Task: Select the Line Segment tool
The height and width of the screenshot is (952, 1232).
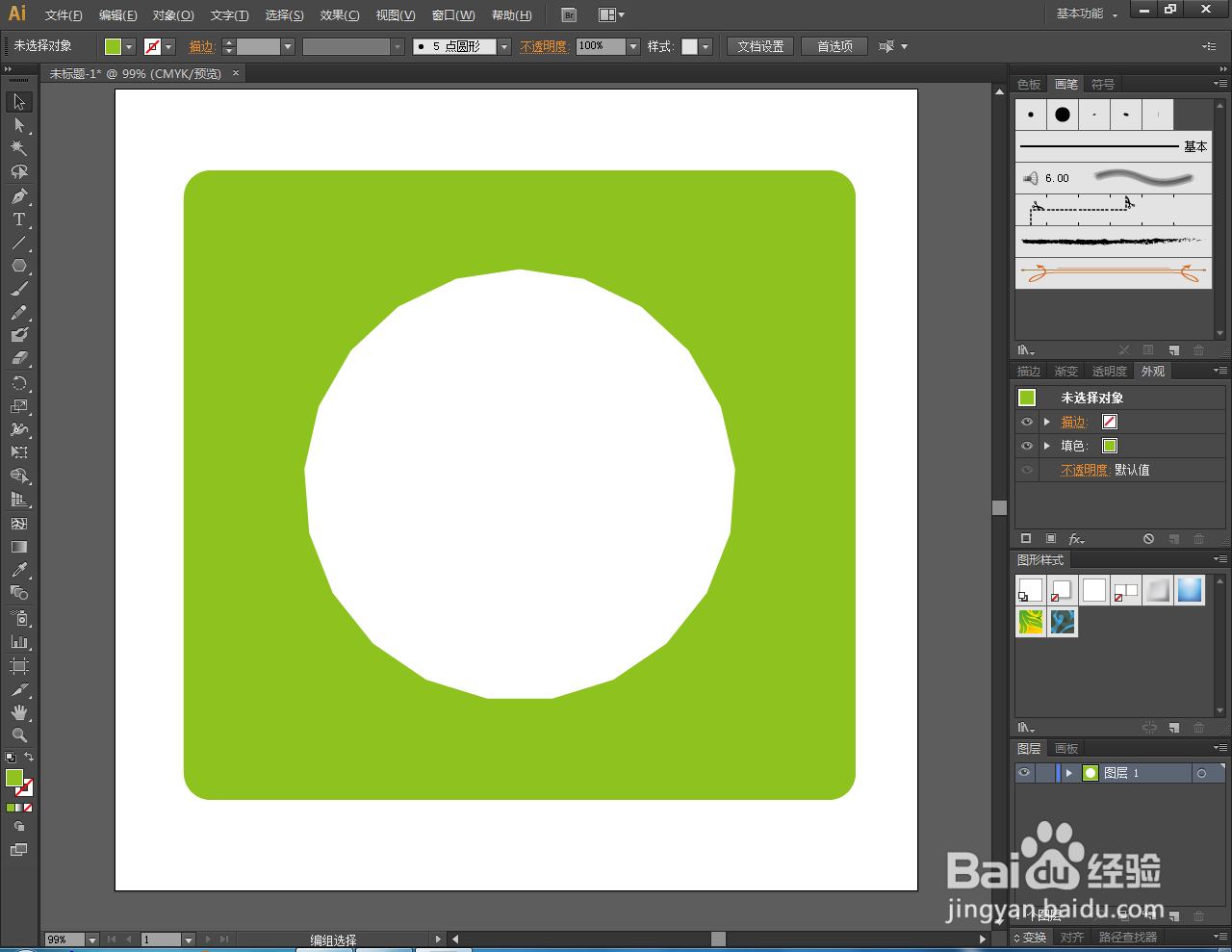Action: click(19, 243)
